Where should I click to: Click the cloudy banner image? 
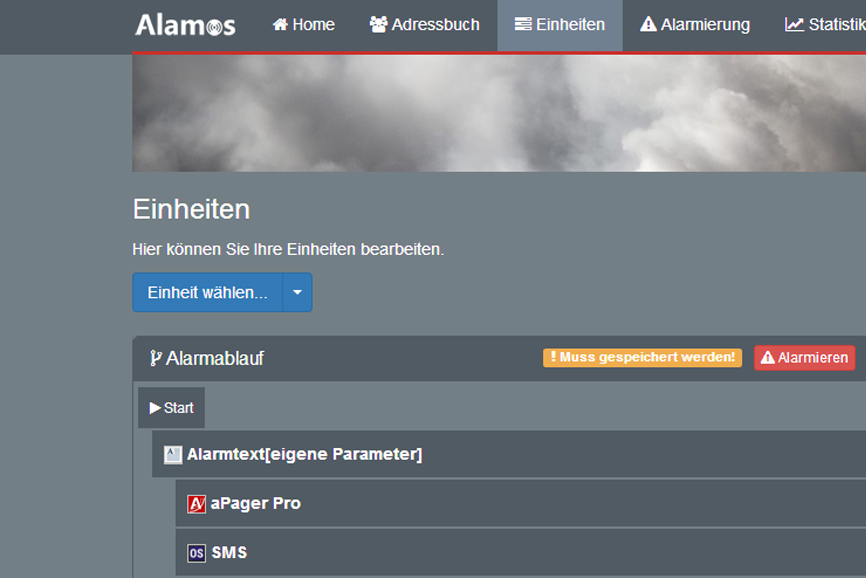[499, 113]
